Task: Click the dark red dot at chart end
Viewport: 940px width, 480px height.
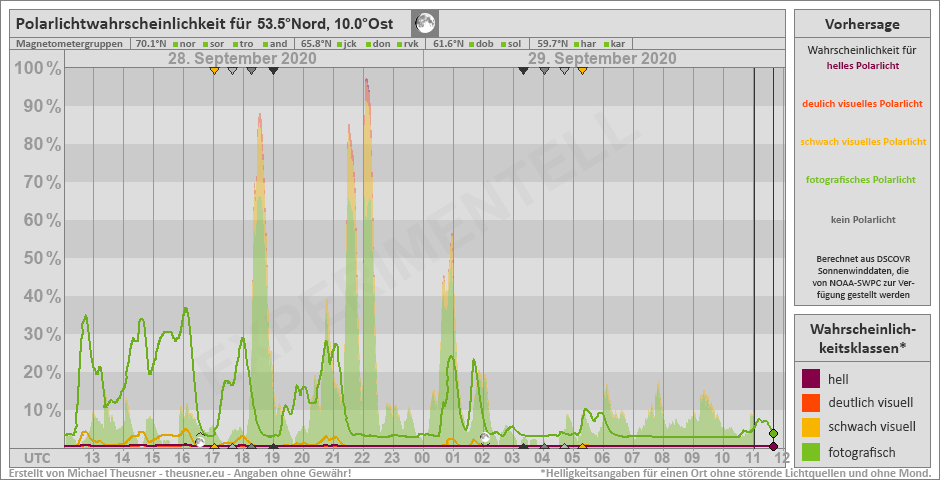Action: (x=774, y=446)
